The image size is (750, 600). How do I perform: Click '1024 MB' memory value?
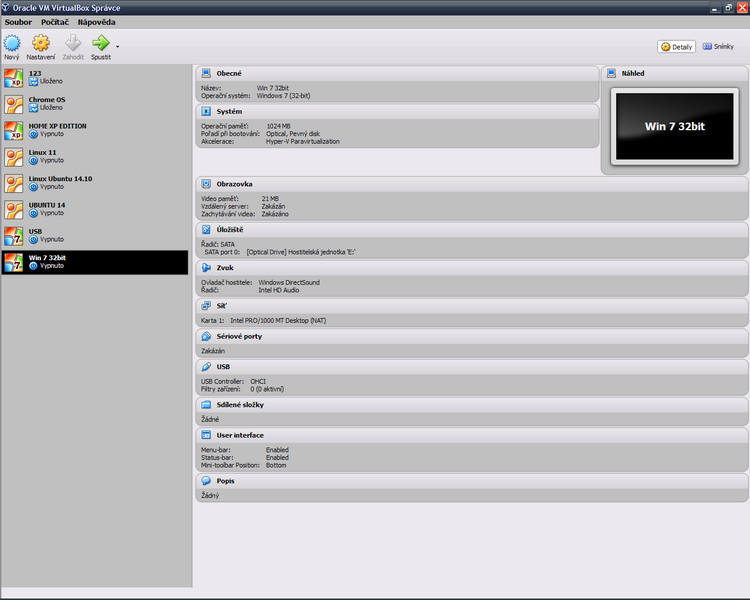(x=278, y=126)
